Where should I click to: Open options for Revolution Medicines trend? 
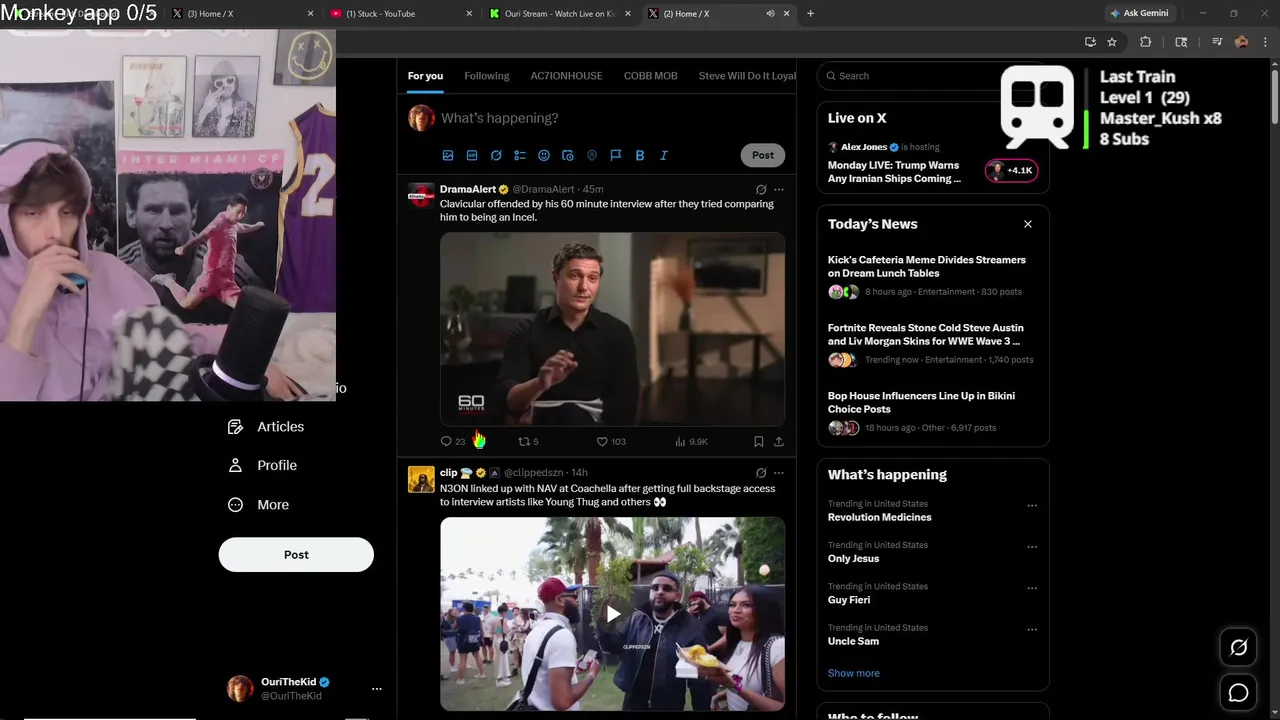click(x=1032, y=506)
